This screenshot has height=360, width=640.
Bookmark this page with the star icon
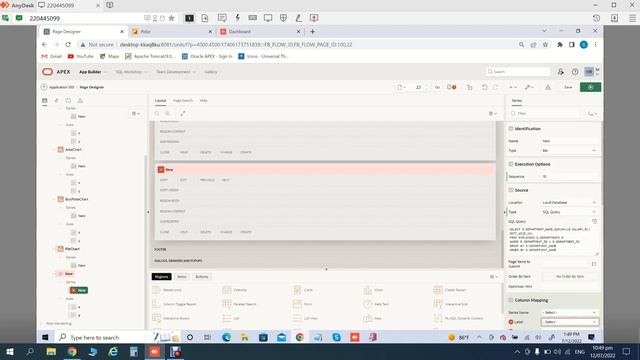545,44
